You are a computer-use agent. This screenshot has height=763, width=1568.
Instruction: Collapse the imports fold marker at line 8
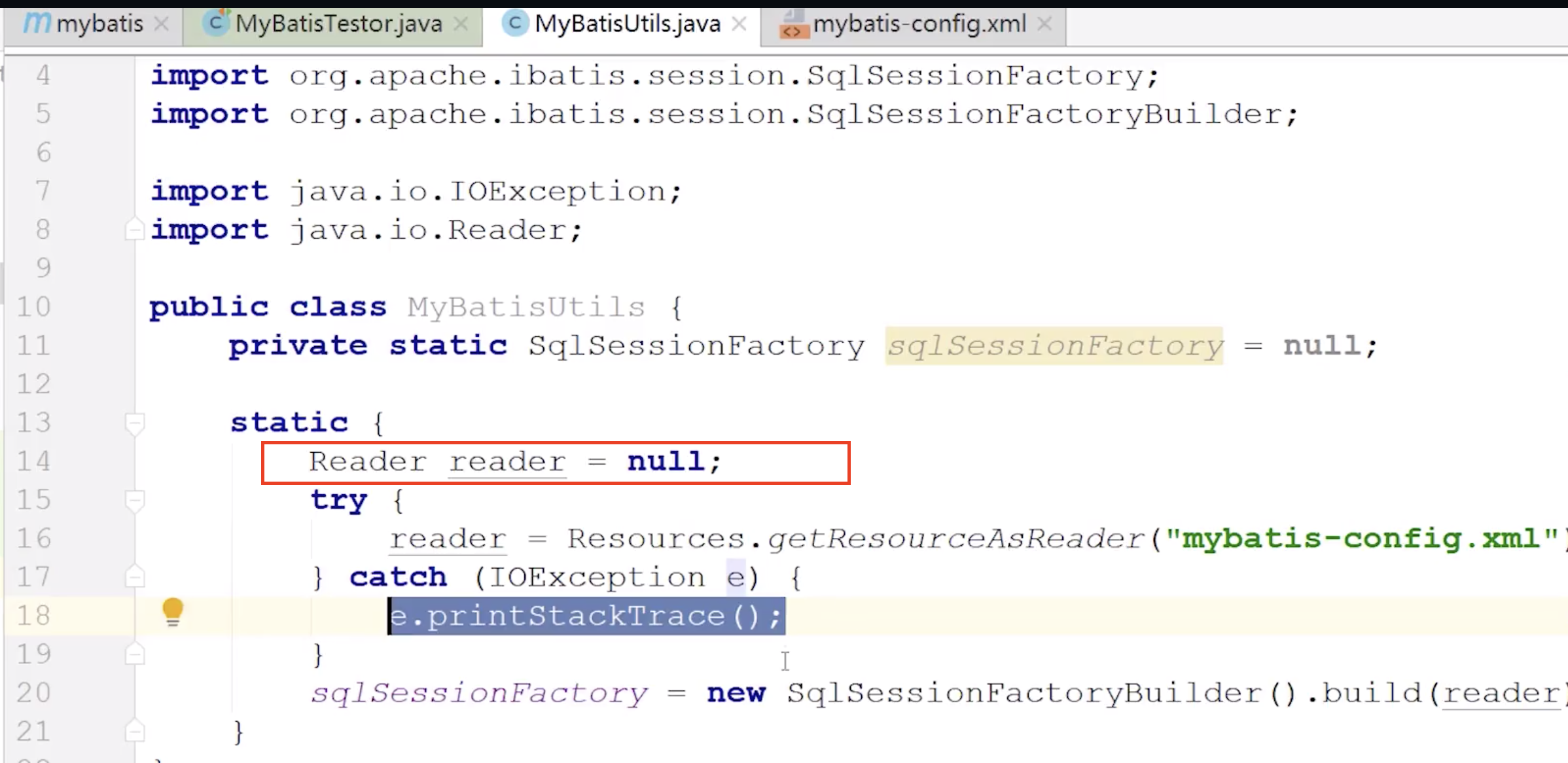(134, 229)
